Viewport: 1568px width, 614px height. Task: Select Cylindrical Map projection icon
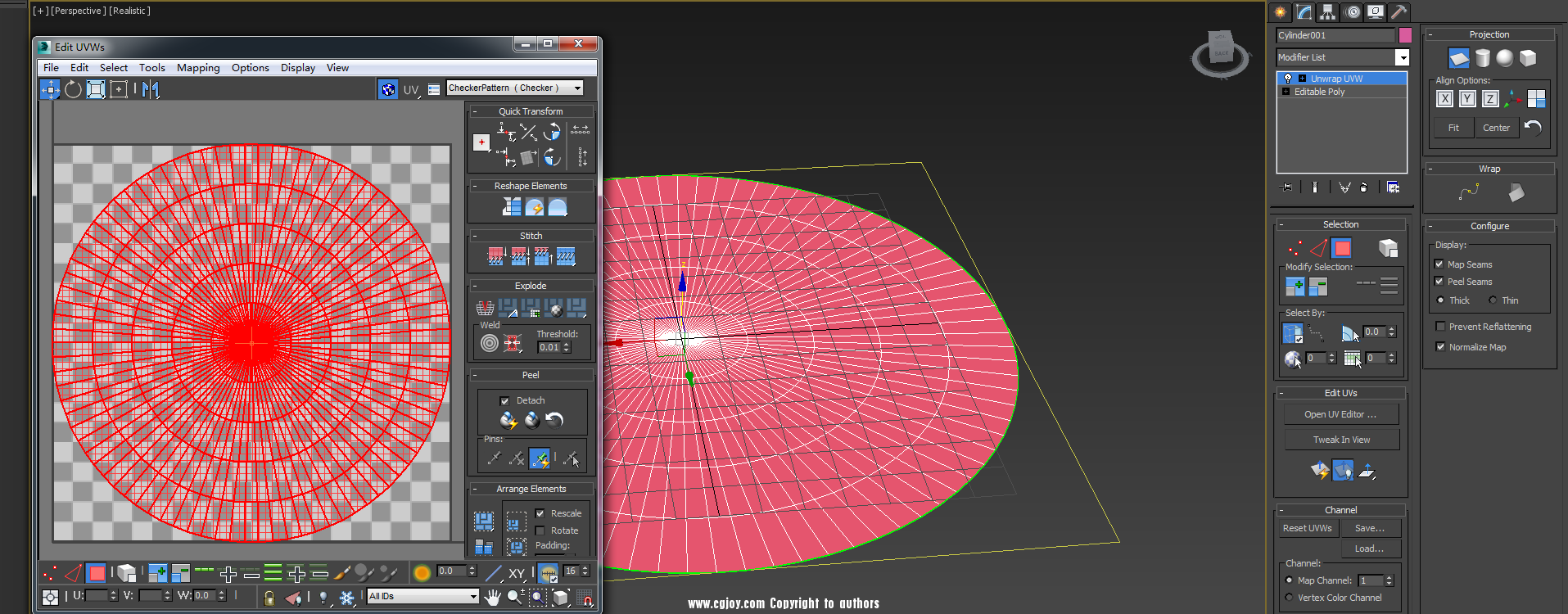pyautogui.click(x=1483, y=58)
